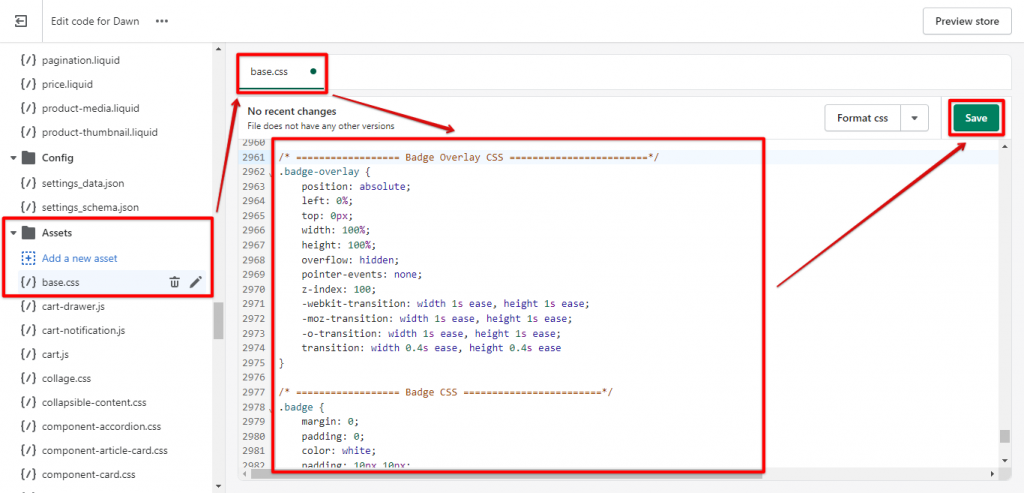Click the Add a new asset icon
The width and height of the screenshot is (1024, 493).
pos(28,258)
